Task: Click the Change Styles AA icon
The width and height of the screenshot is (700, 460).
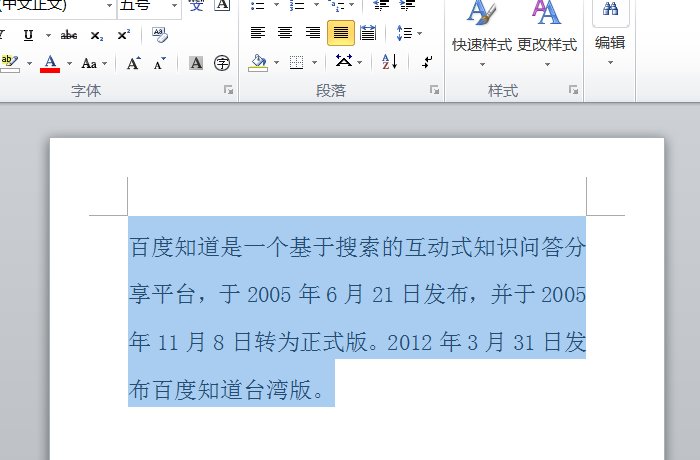Action: point(546,13)
